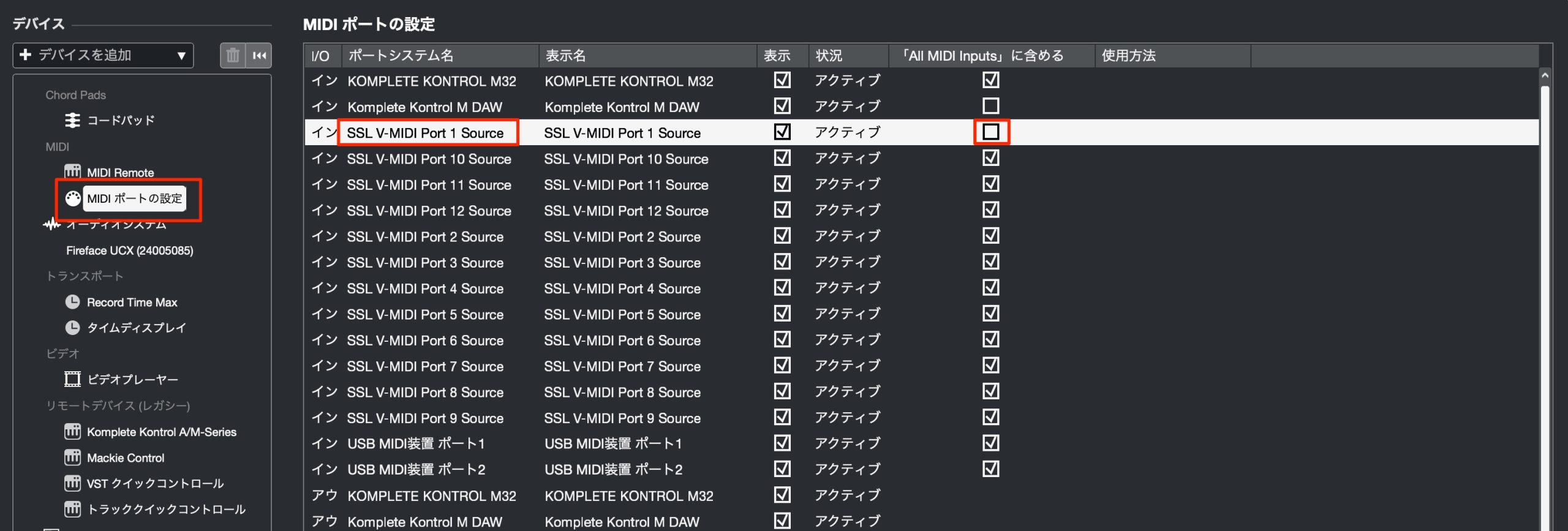Screen dimensions: 1568x531
Task: Click the trash delete device icon
Action: (x=233, y=56)
